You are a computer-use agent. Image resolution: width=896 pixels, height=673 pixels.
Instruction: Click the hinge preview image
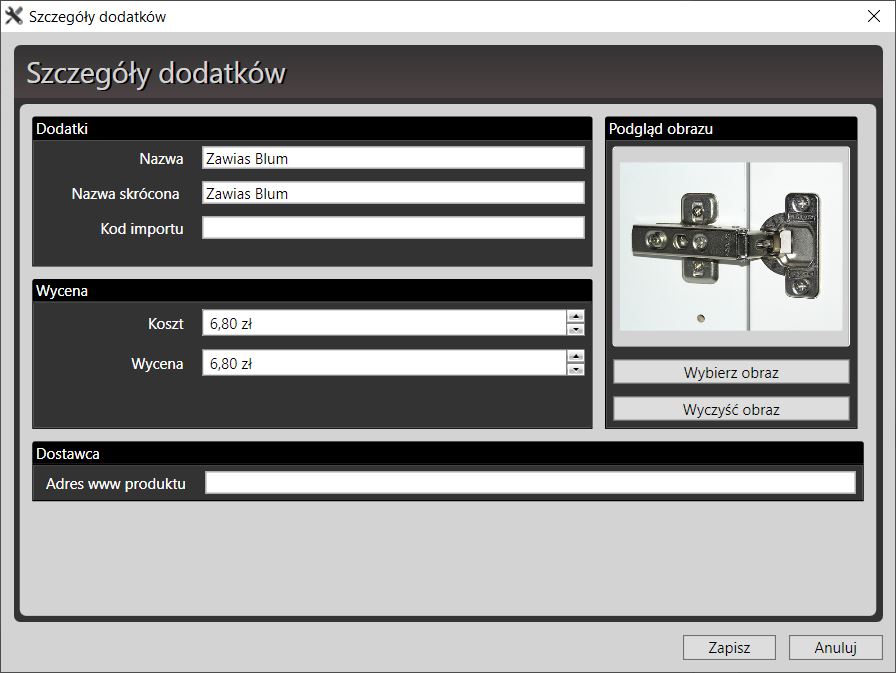pos(731,246)
